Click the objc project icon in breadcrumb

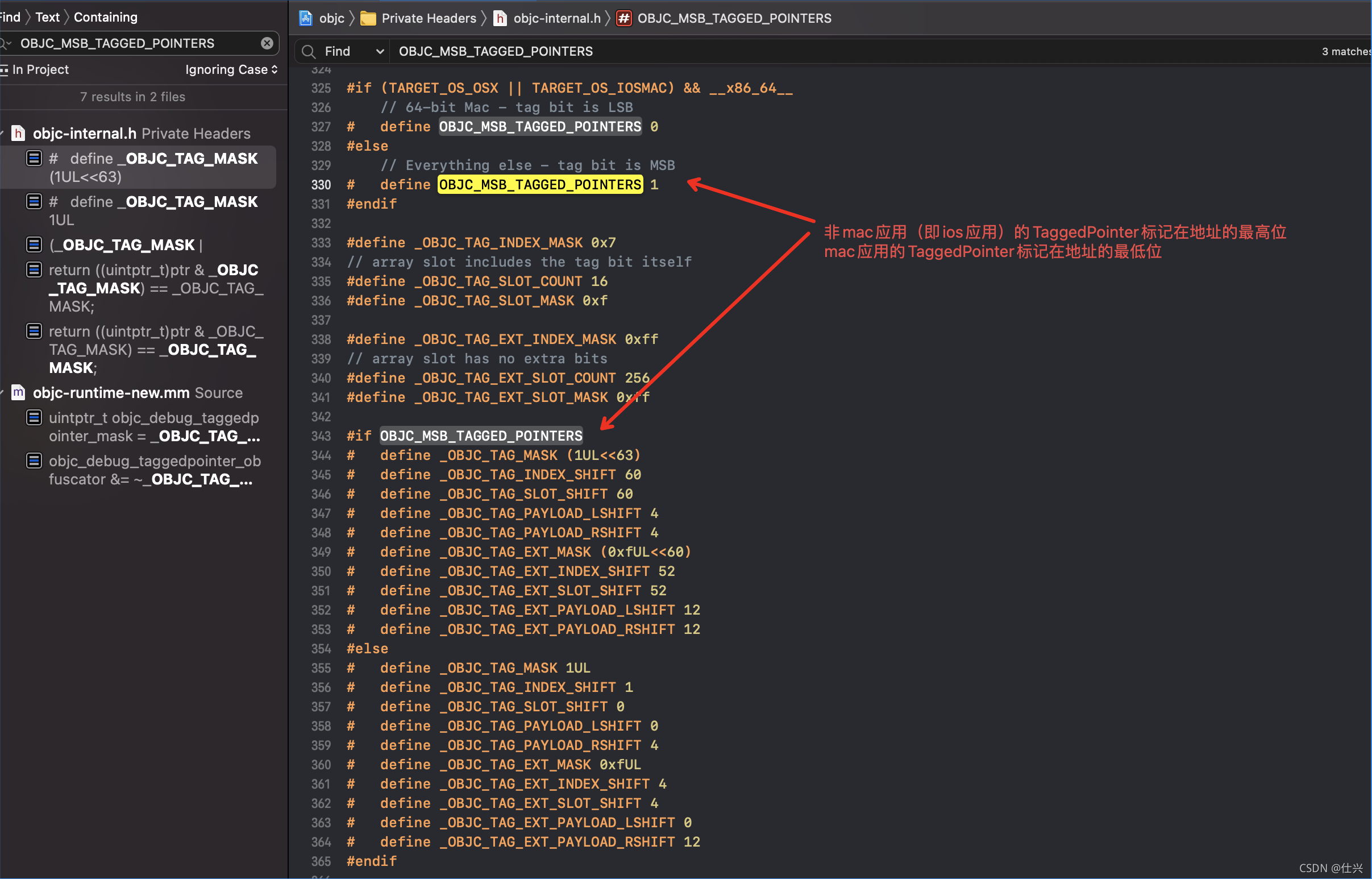306,18
